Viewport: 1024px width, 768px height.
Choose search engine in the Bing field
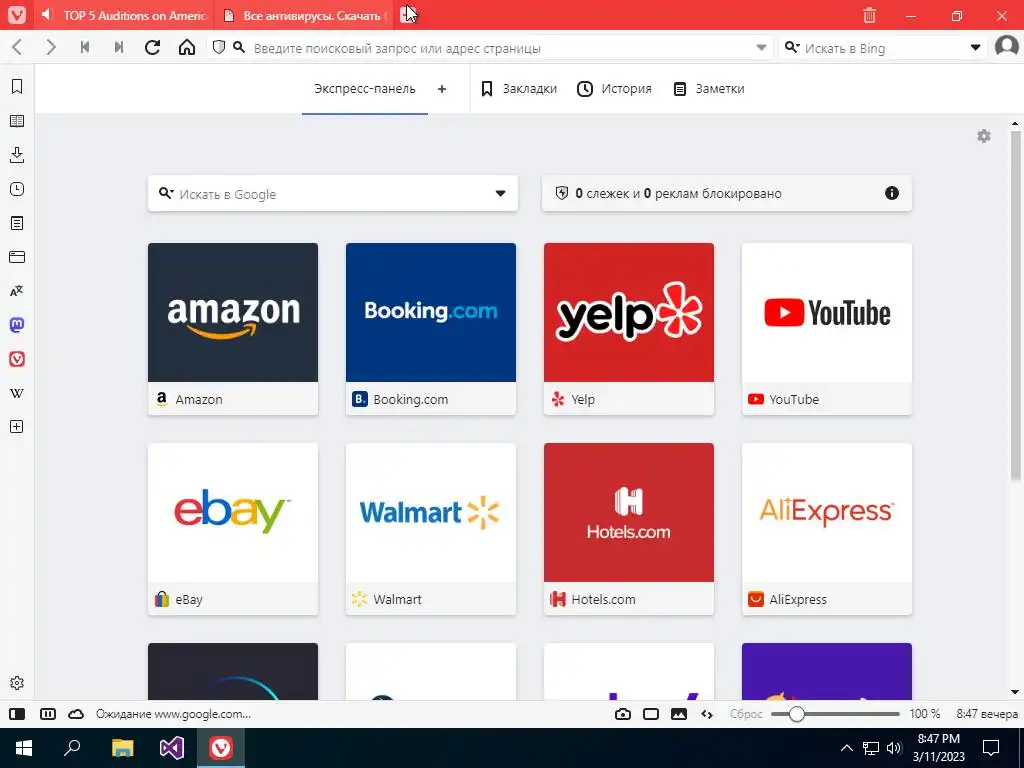(x=792, y=48)
